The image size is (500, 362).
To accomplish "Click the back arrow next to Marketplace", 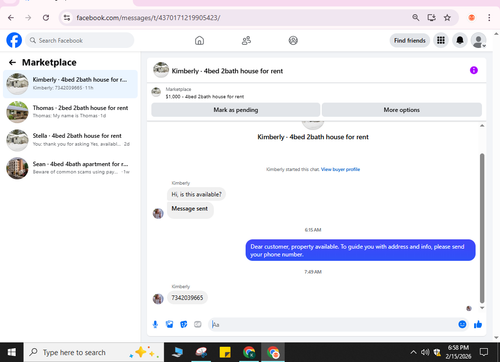I will point(12,62).
